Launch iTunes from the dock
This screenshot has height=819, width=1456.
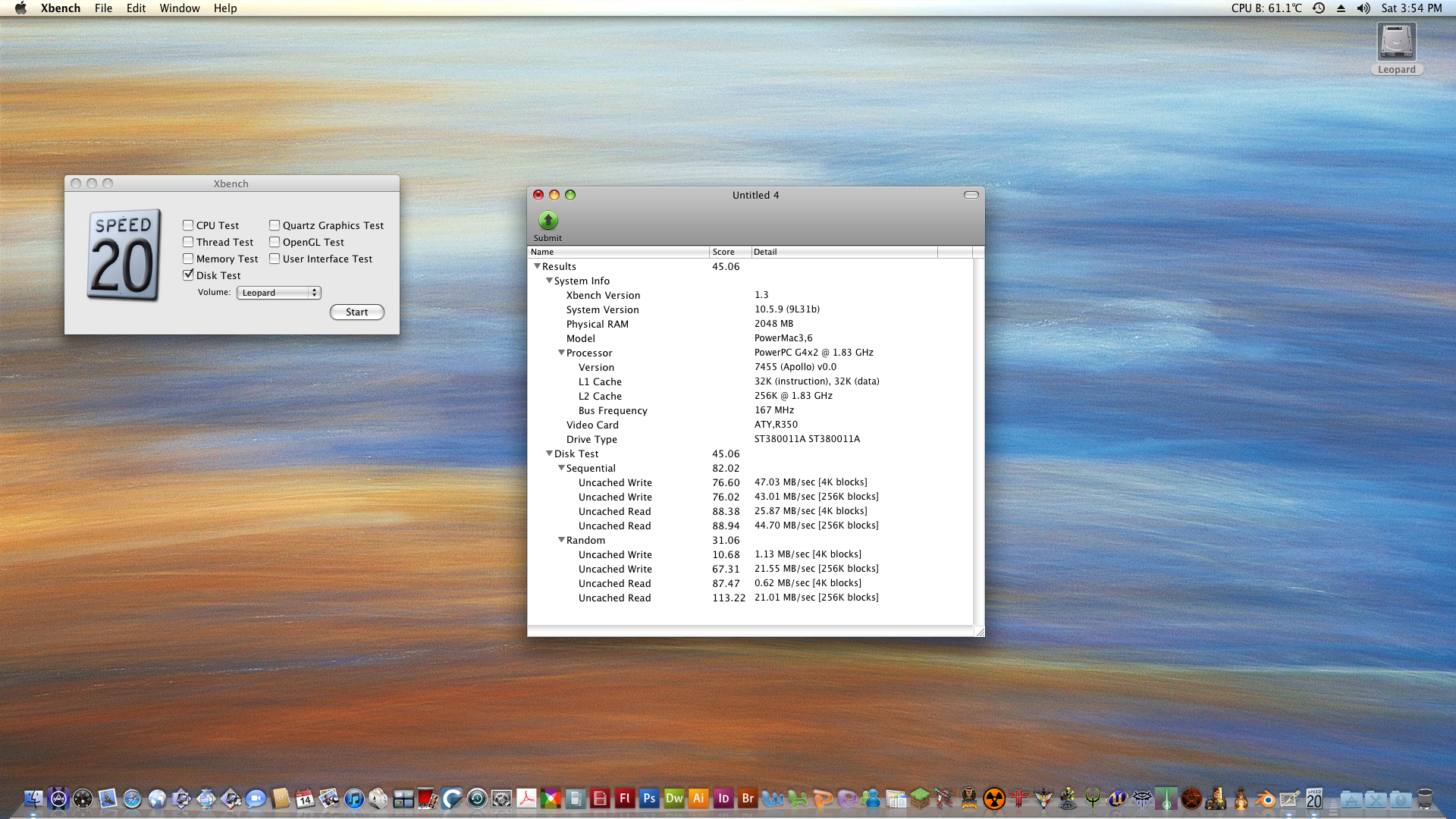point(354,799)
